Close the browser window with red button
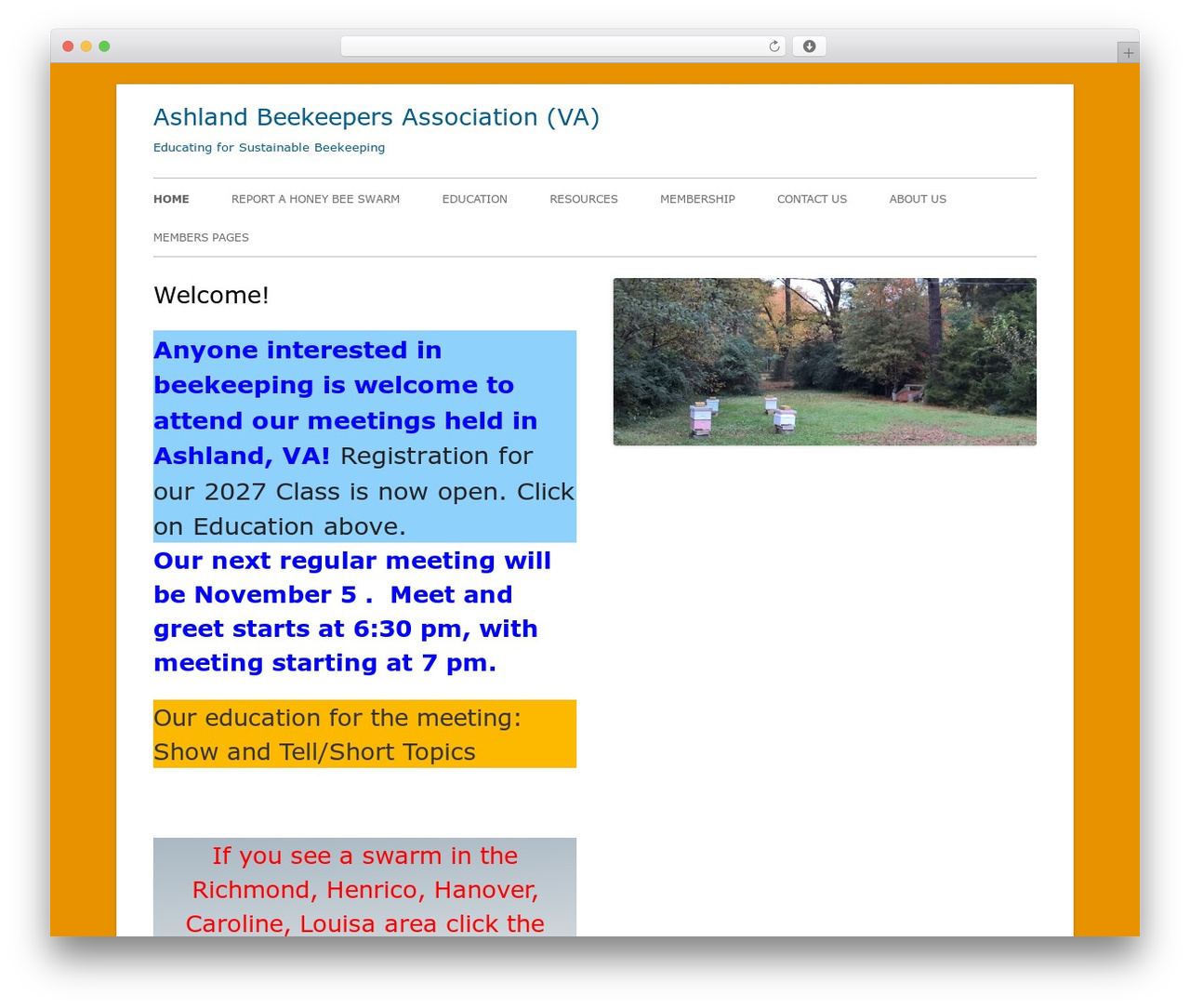 (68, 46)
